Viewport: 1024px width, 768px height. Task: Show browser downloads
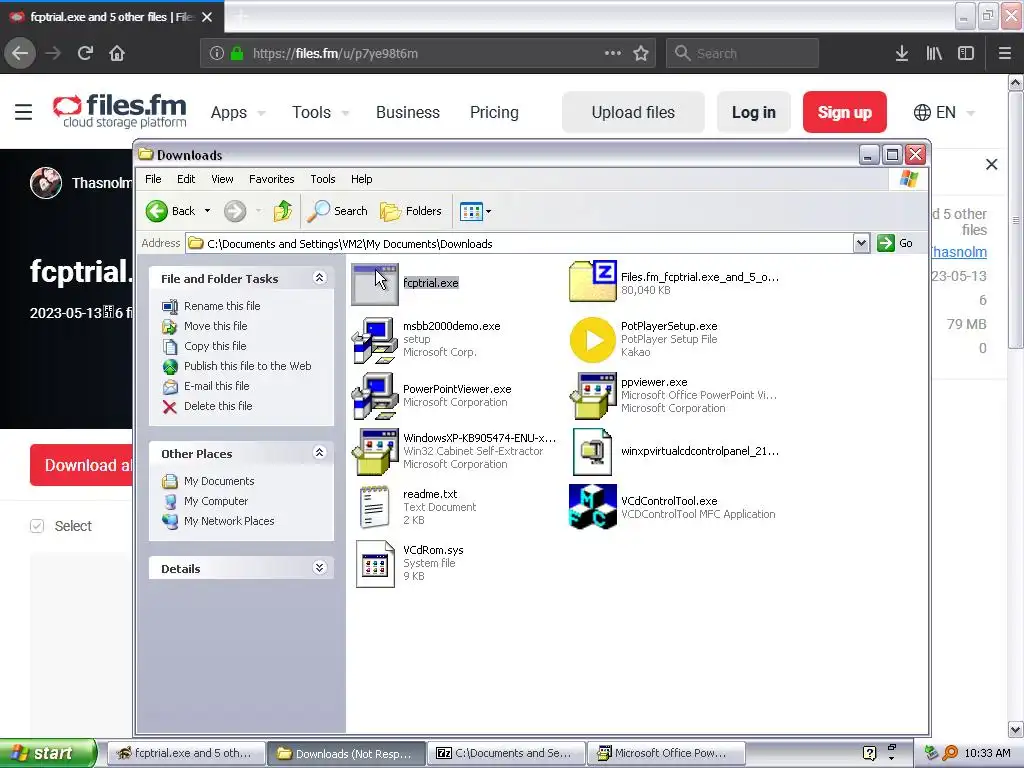(901, 53)
